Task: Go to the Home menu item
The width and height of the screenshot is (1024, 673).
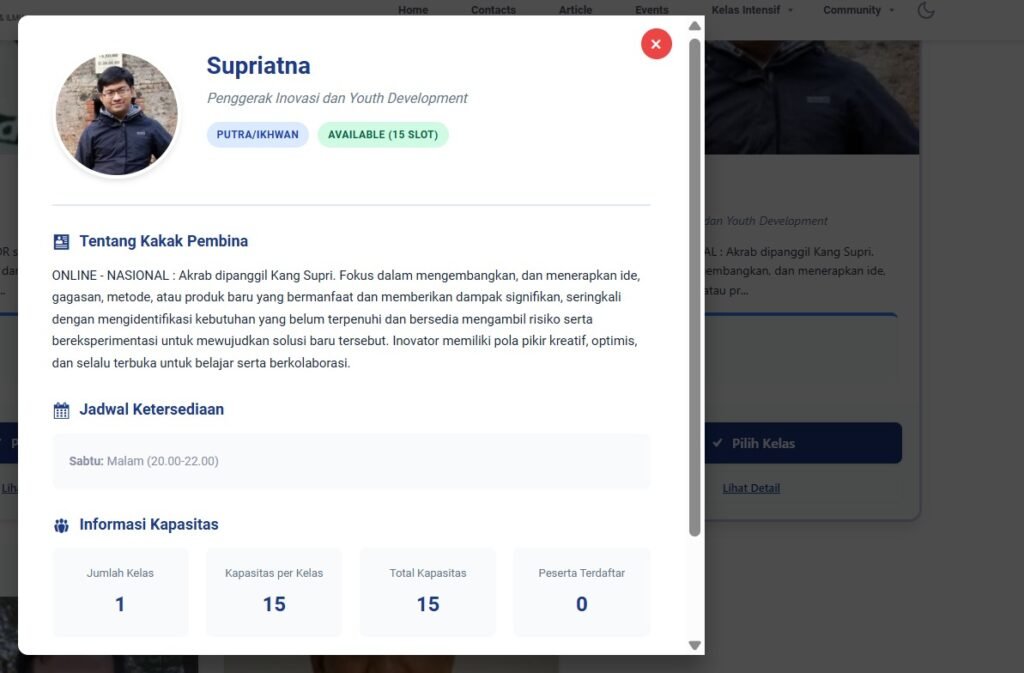Action: [413, 10]
